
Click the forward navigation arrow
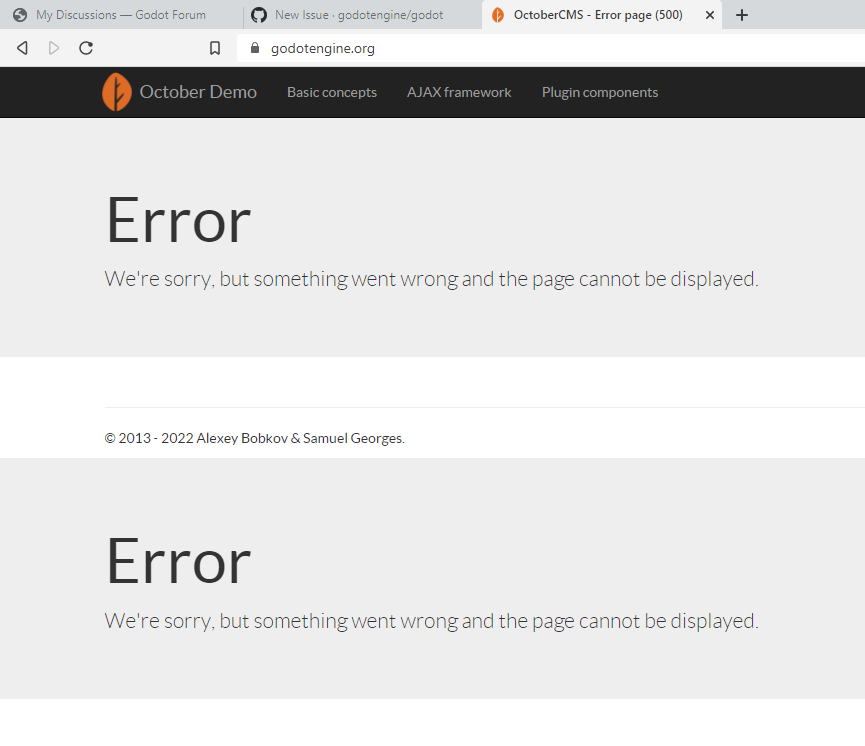(x=53, y=47)
